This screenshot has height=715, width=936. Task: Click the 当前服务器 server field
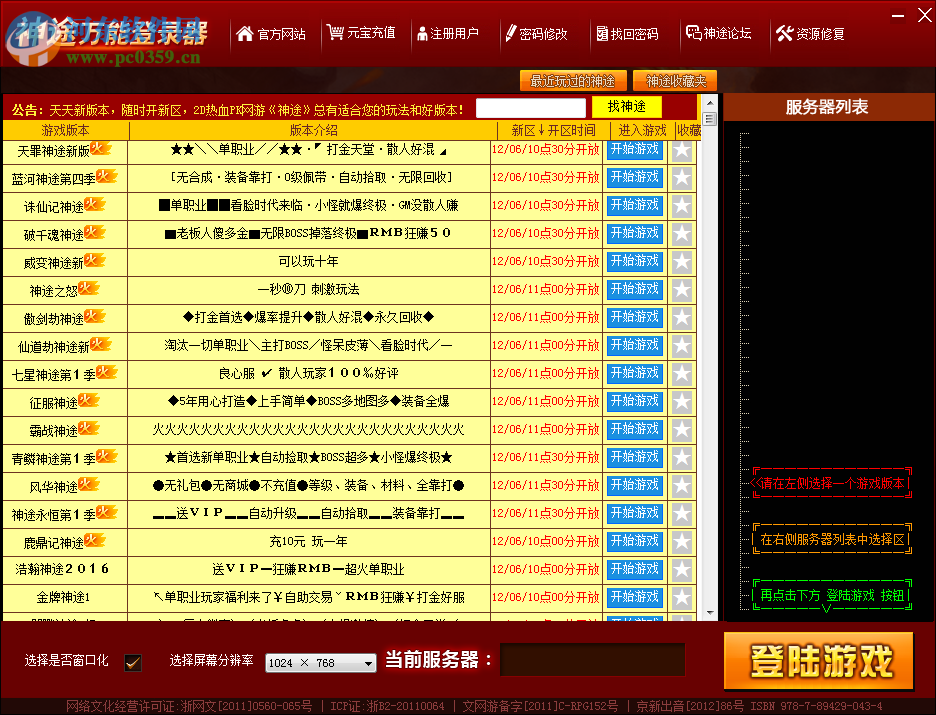592,659
